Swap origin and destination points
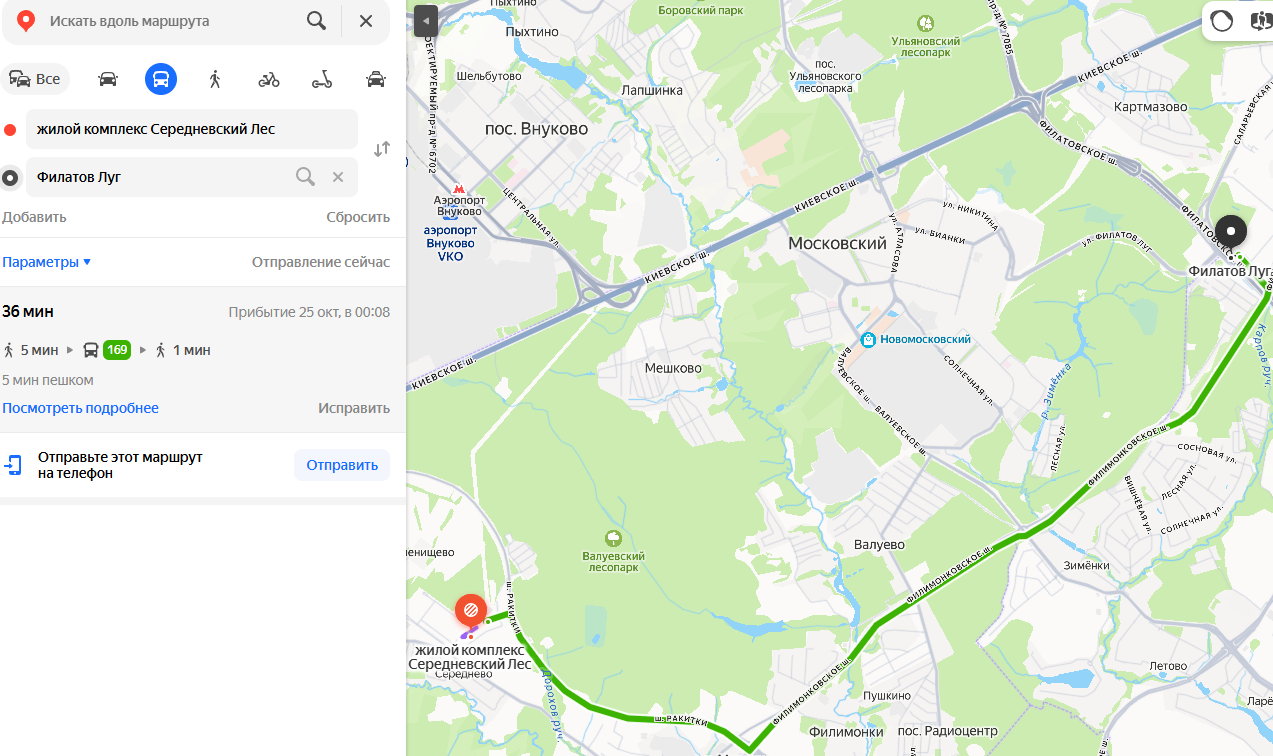This screenshot has width=1273, height=756. (382, 149)
